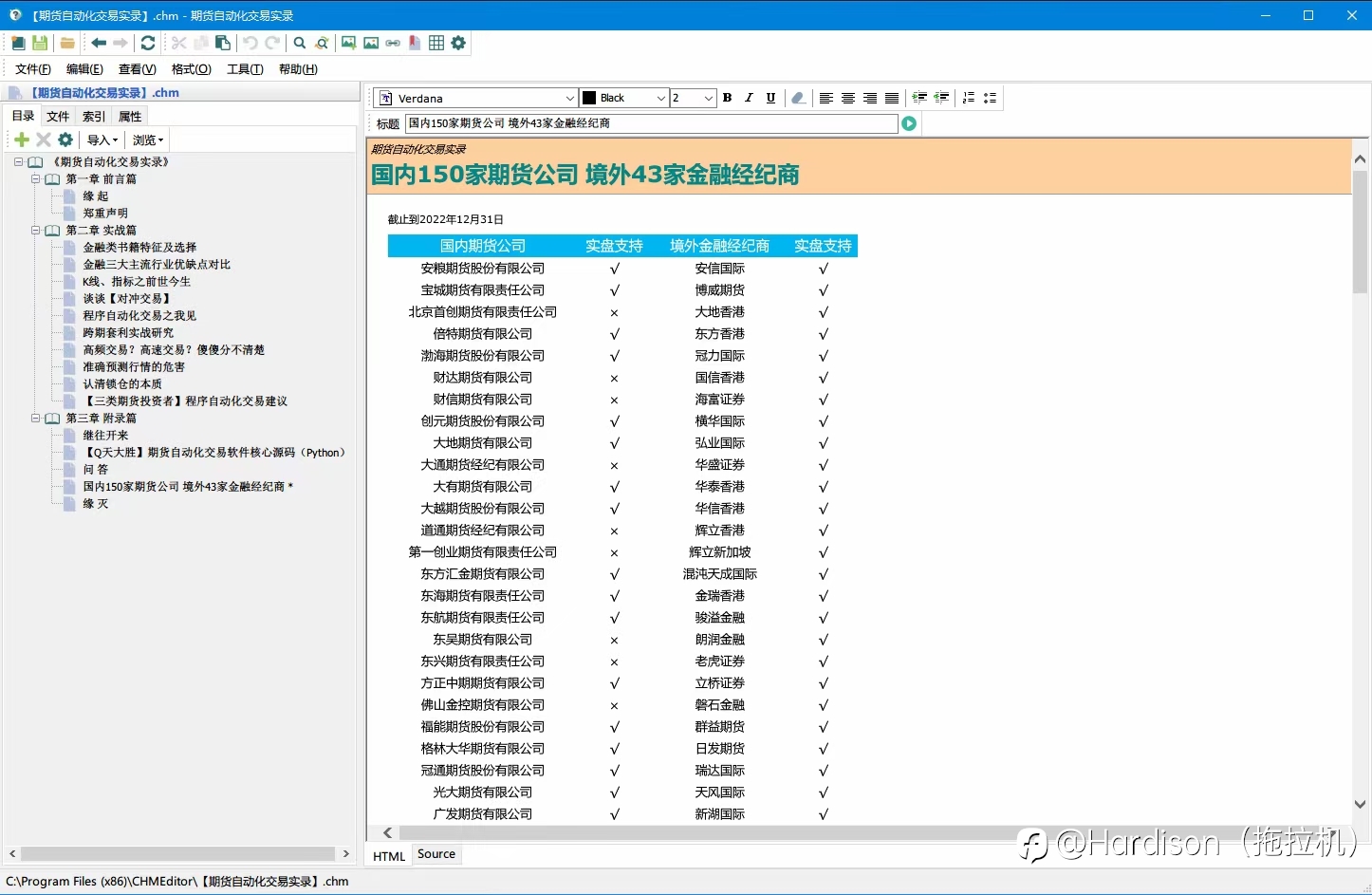Collapse the 第三章 附录篇 node
The height and width of the screenshot is (895, 1372).
pos(36,419)
